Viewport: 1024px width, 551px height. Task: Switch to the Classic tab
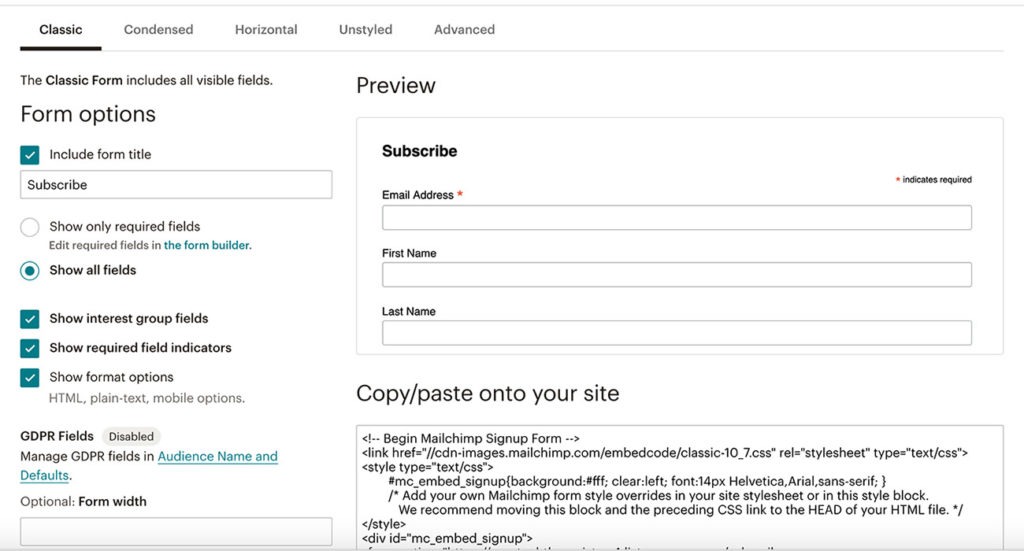[x=61, y=29]
